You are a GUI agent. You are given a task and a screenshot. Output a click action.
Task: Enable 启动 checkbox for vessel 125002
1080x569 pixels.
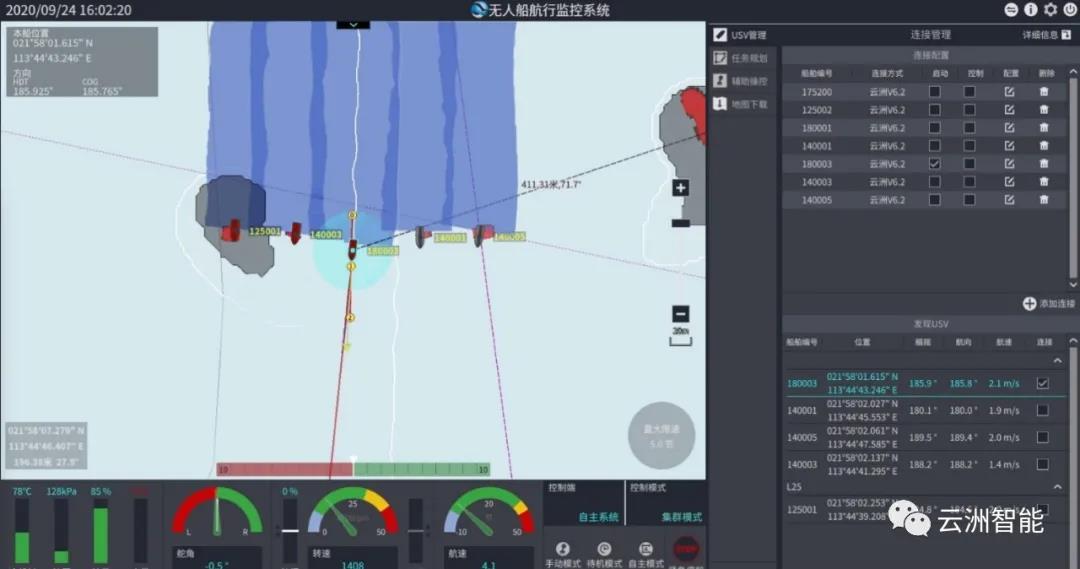(935, 110)
